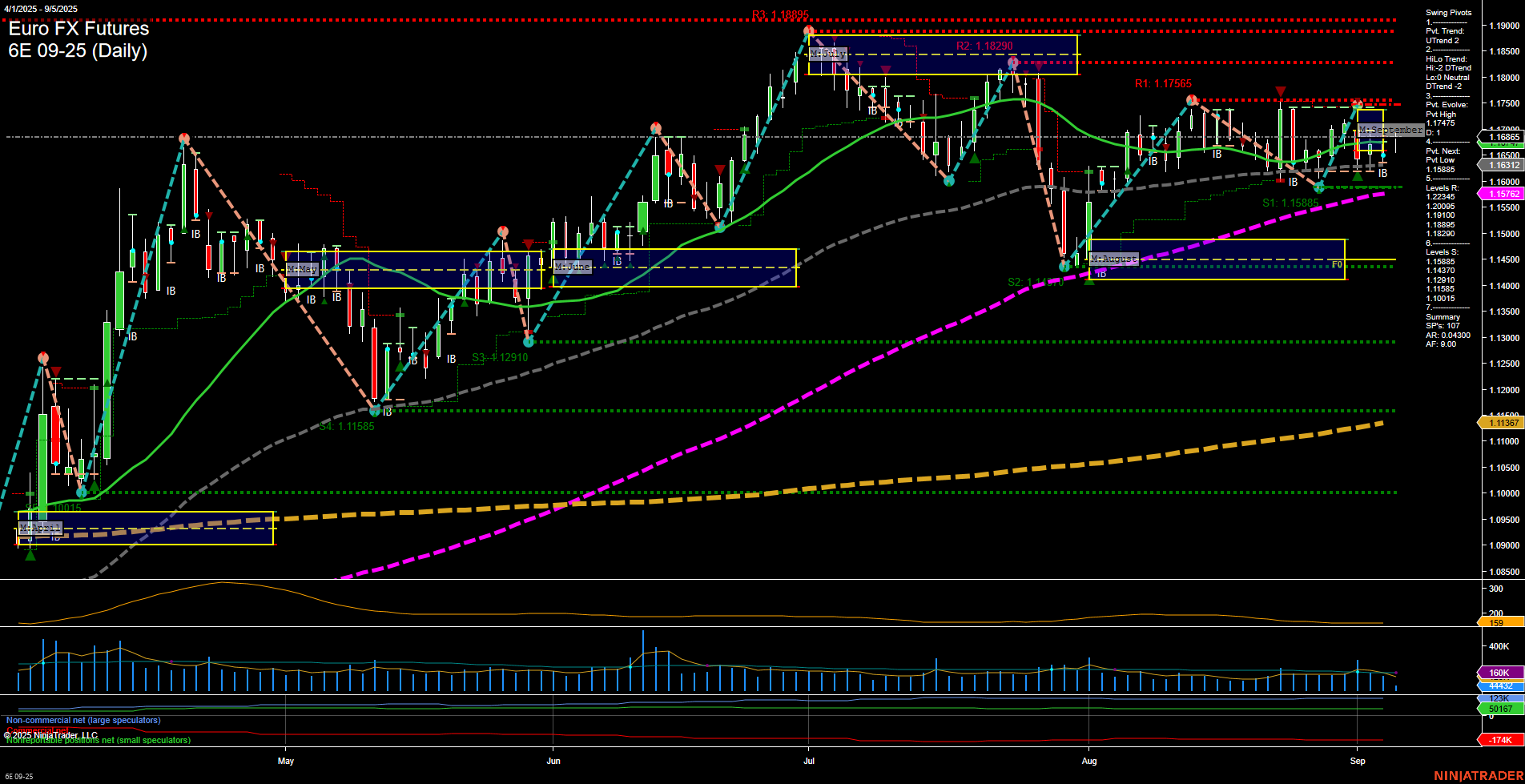Click the green buy triangle below the M-August box
The height and width of the screenshot is (784, 1525).
[x=1089, y=283]
